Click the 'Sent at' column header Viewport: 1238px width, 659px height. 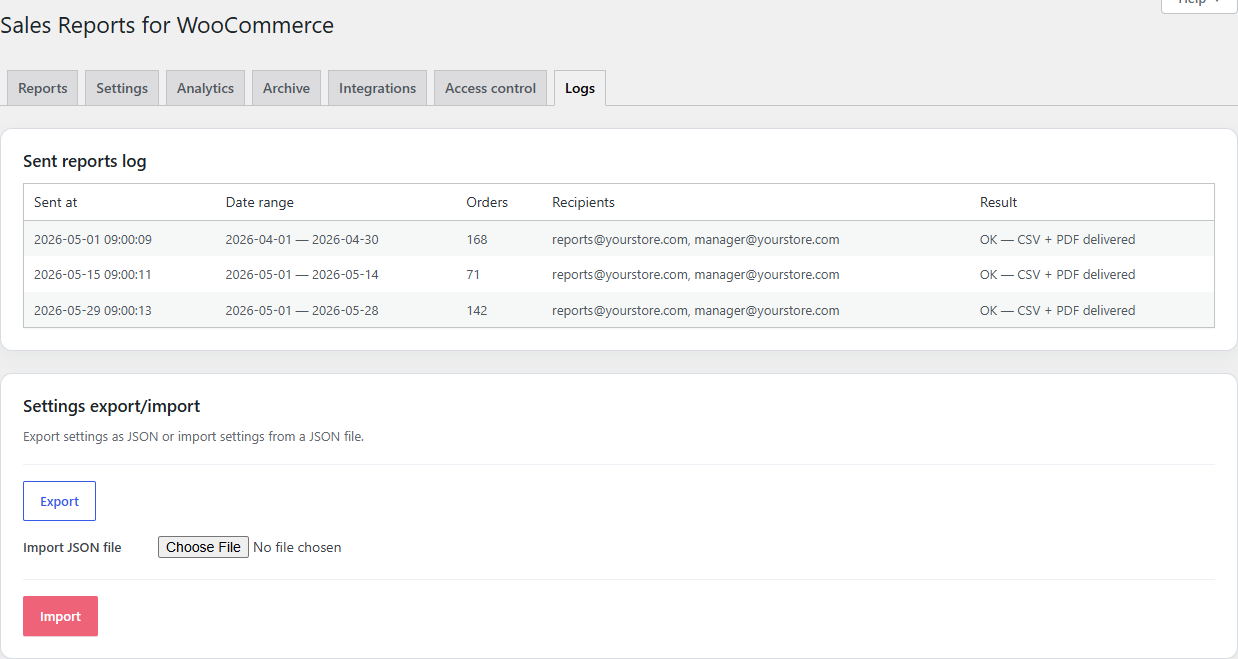56,202
